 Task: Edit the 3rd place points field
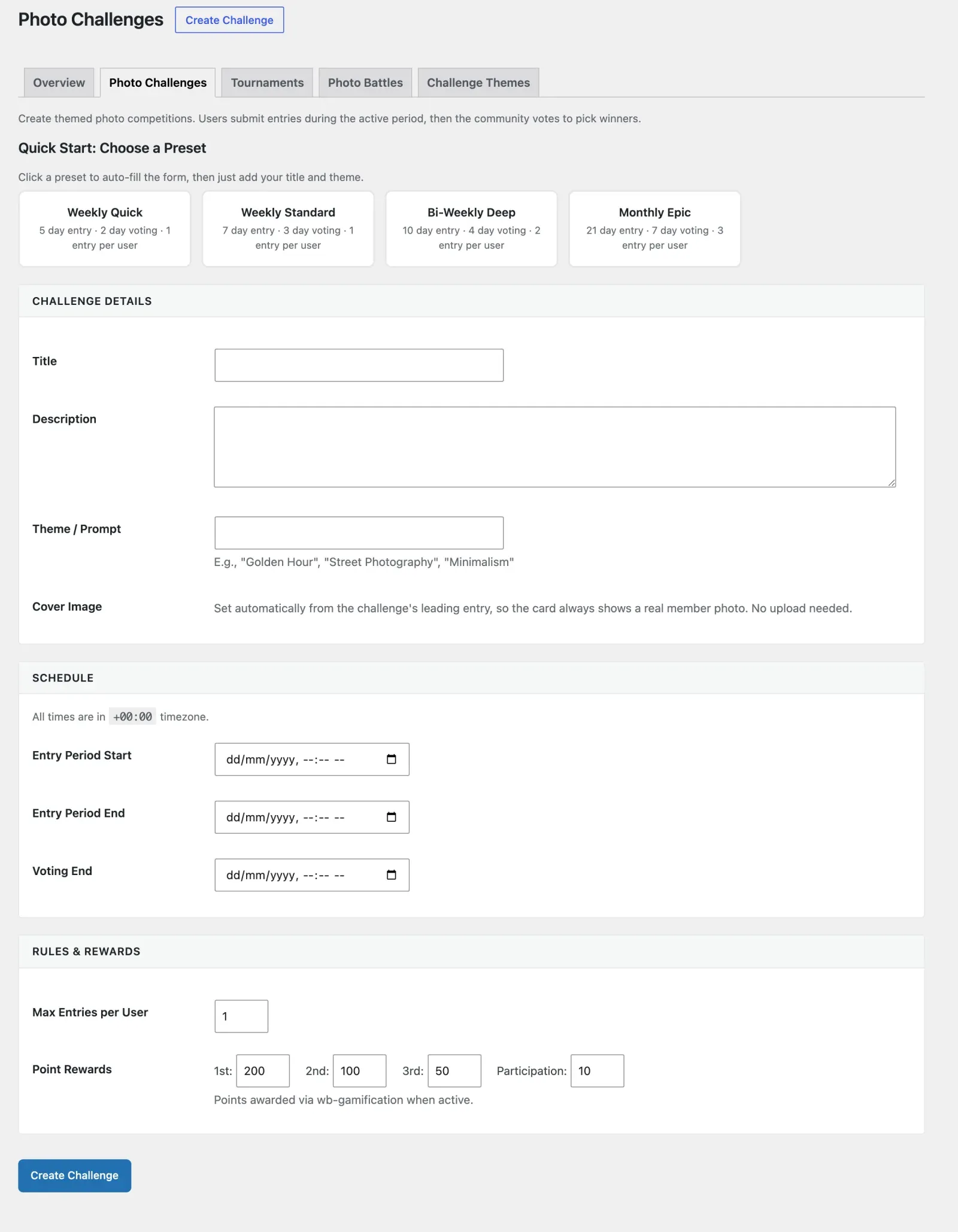point(454,1071)
